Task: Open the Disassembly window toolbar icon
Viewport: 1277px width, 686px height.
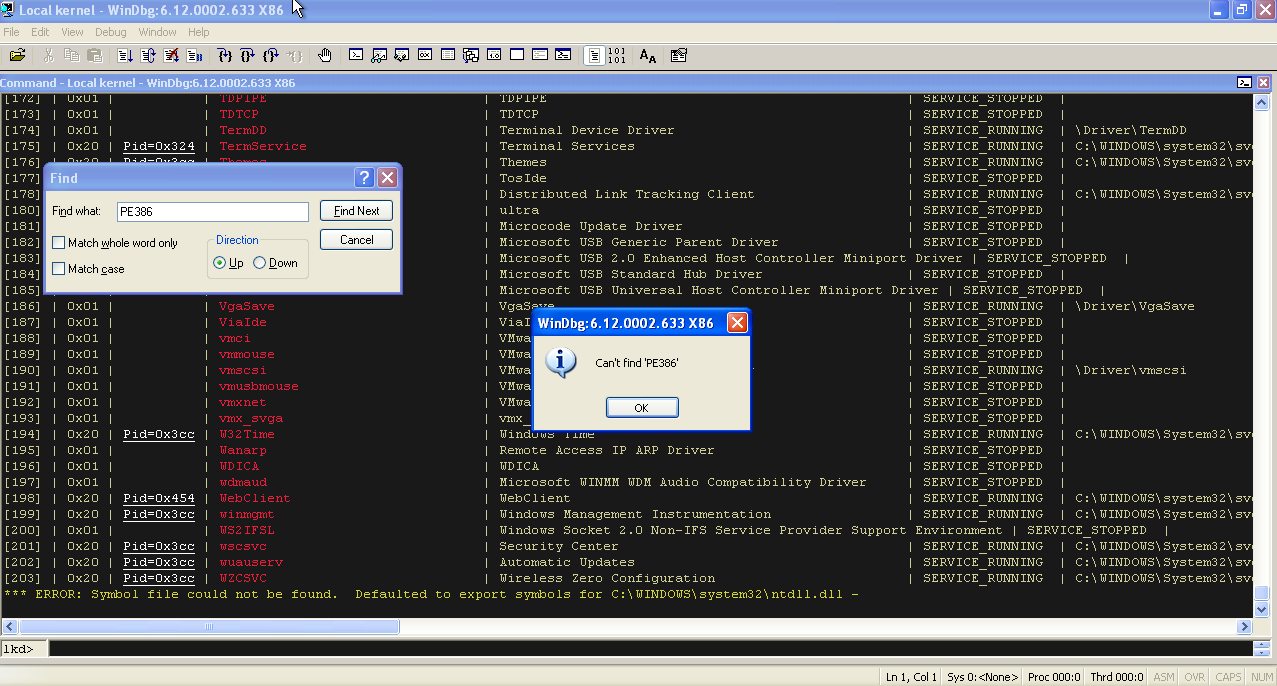Action: click(494, 55)
